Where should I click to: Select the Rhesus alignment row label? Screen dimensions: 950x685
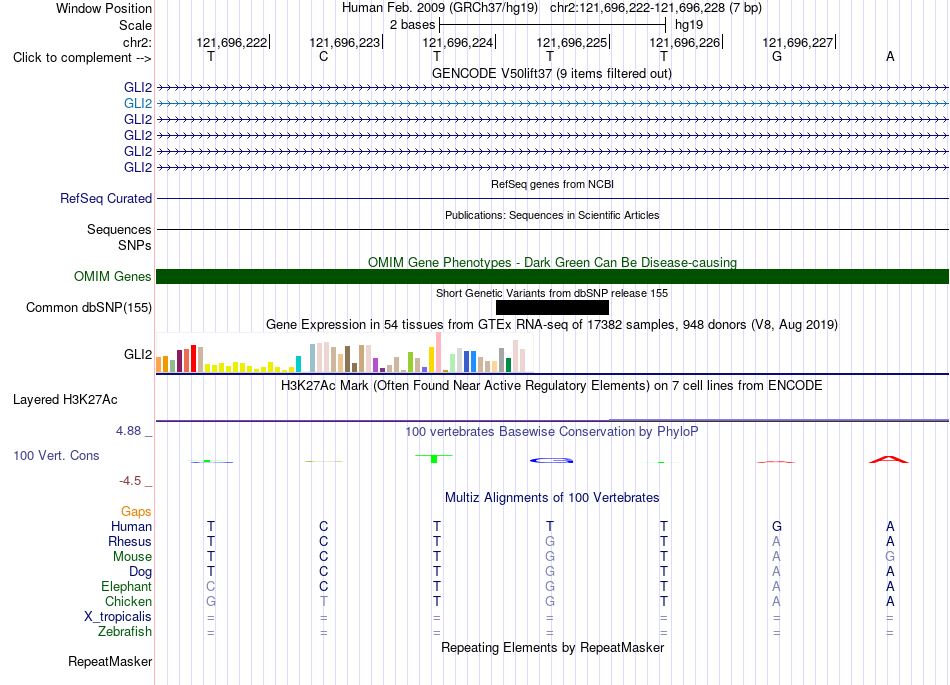[130, 541]
